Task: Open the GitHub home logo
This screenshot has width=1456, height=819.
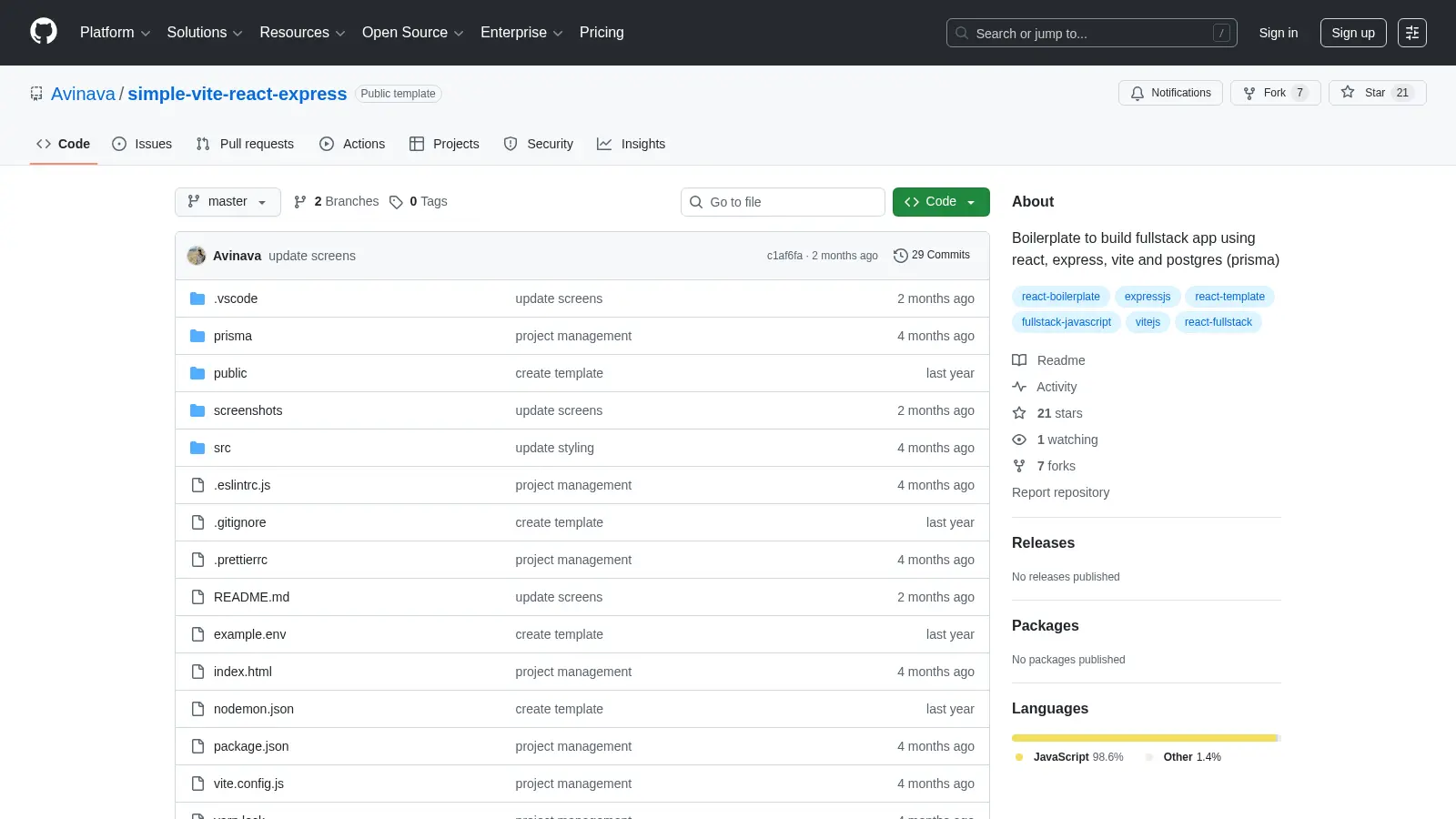Action: [x=44, y=32]
